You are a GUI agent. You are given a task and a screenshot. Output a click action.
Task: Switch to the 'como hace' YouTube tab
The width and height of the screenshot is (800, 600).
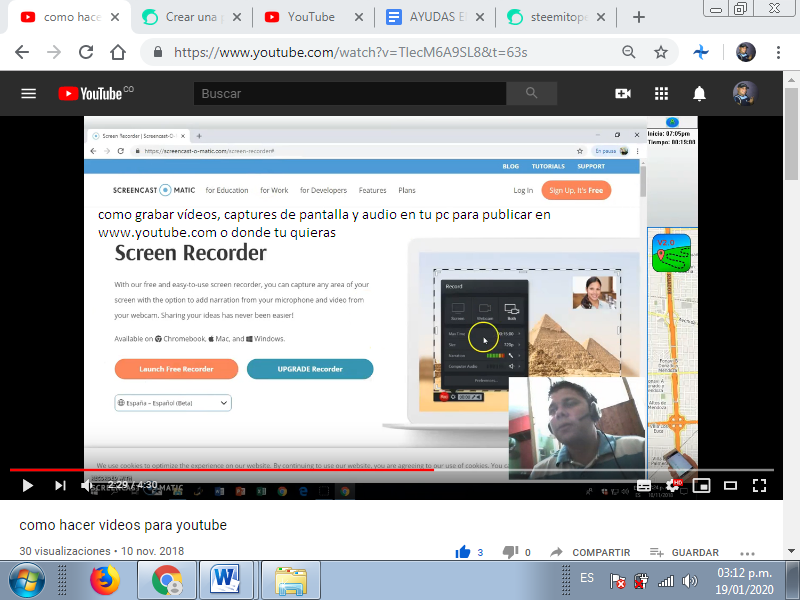point(70,17)
